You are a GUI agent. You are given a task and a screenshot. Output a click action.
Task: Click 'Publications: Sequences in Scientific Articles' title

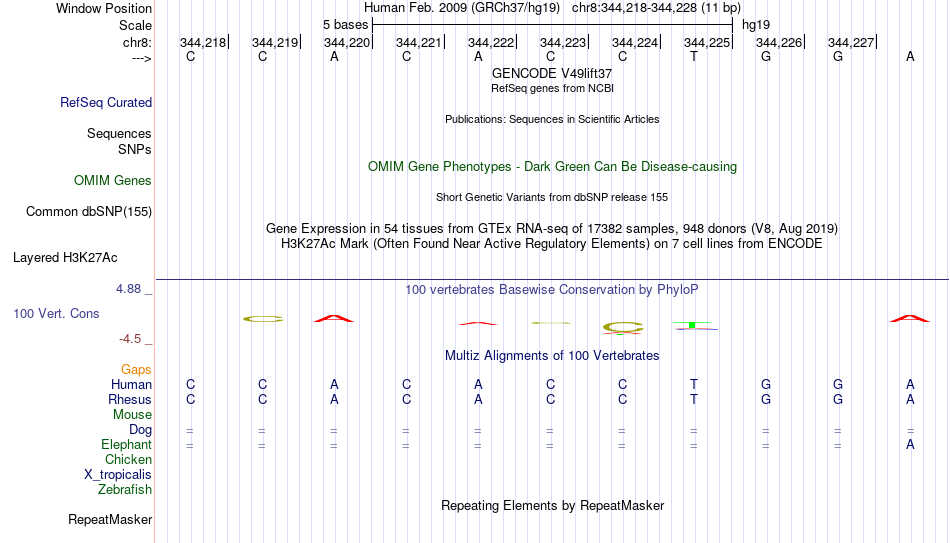(x=552, y=119)
